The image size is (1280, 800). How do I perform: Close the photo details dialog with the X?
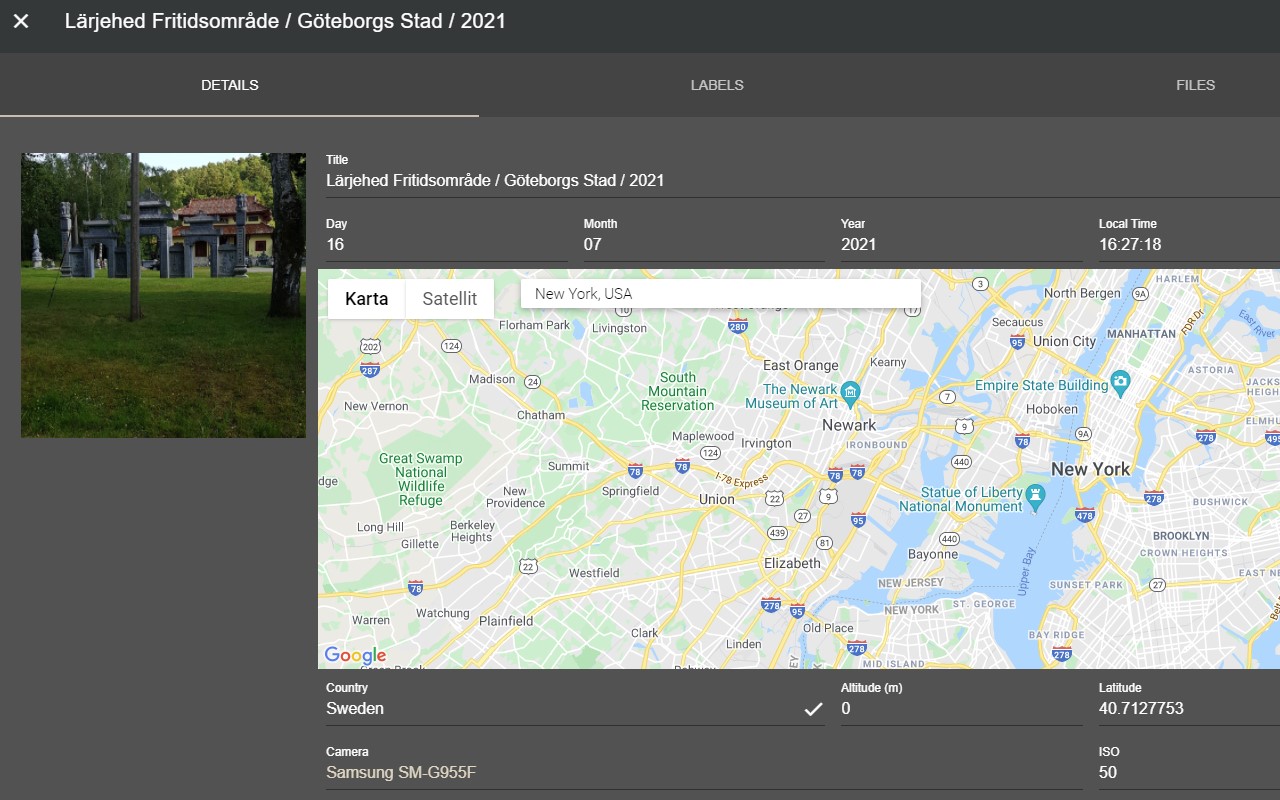(20, 21)
